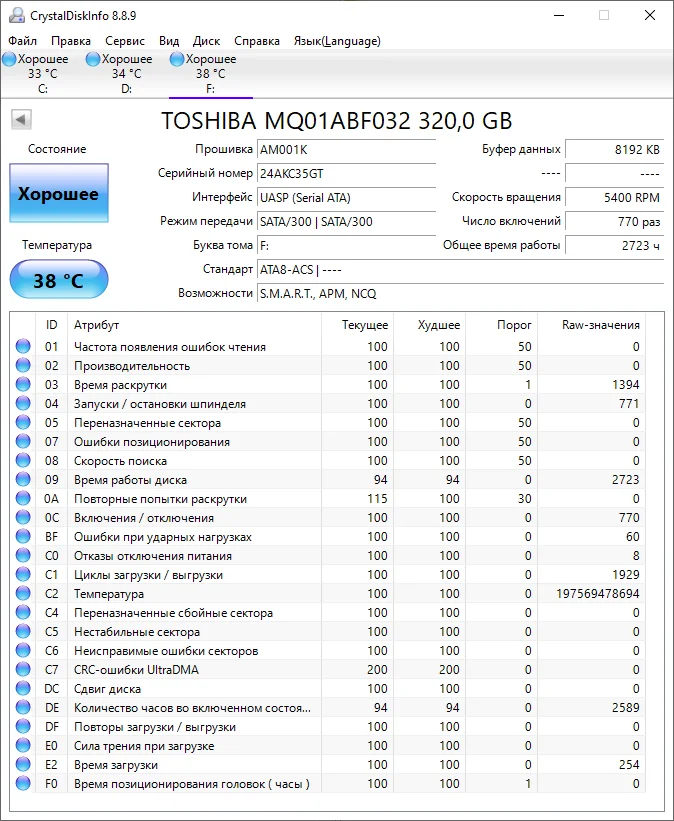Image resolution: width=674 pixels, height=821 pixels.
Task: Click the status orb for attribute C5
Action: point(23,631)
